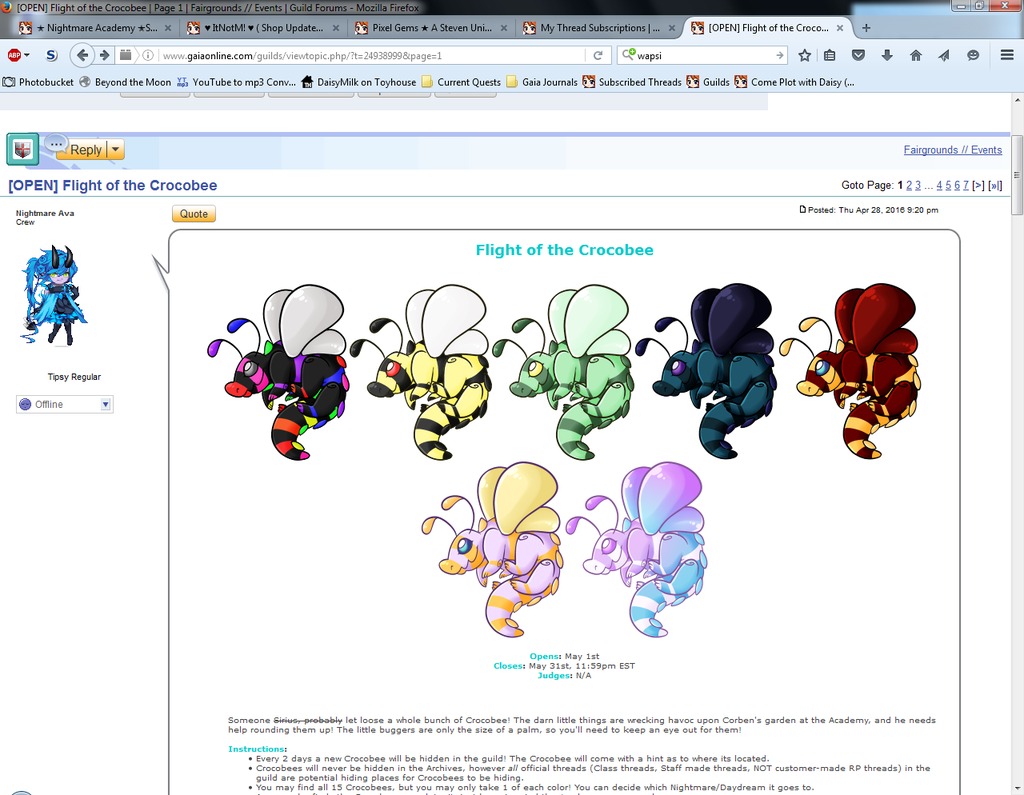
Task: Click the blue S extension icon
Action: click(52, 56)
